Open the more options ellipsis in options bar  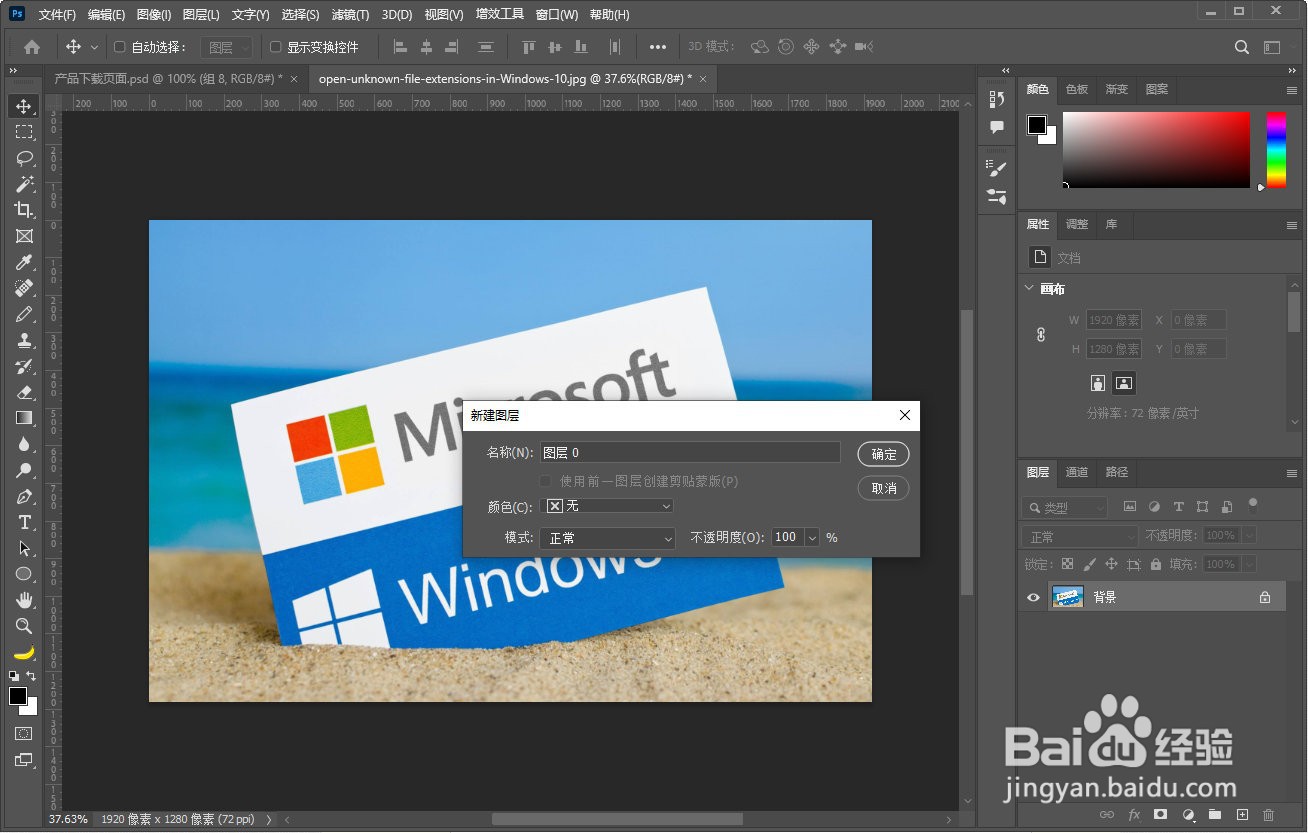657,46
